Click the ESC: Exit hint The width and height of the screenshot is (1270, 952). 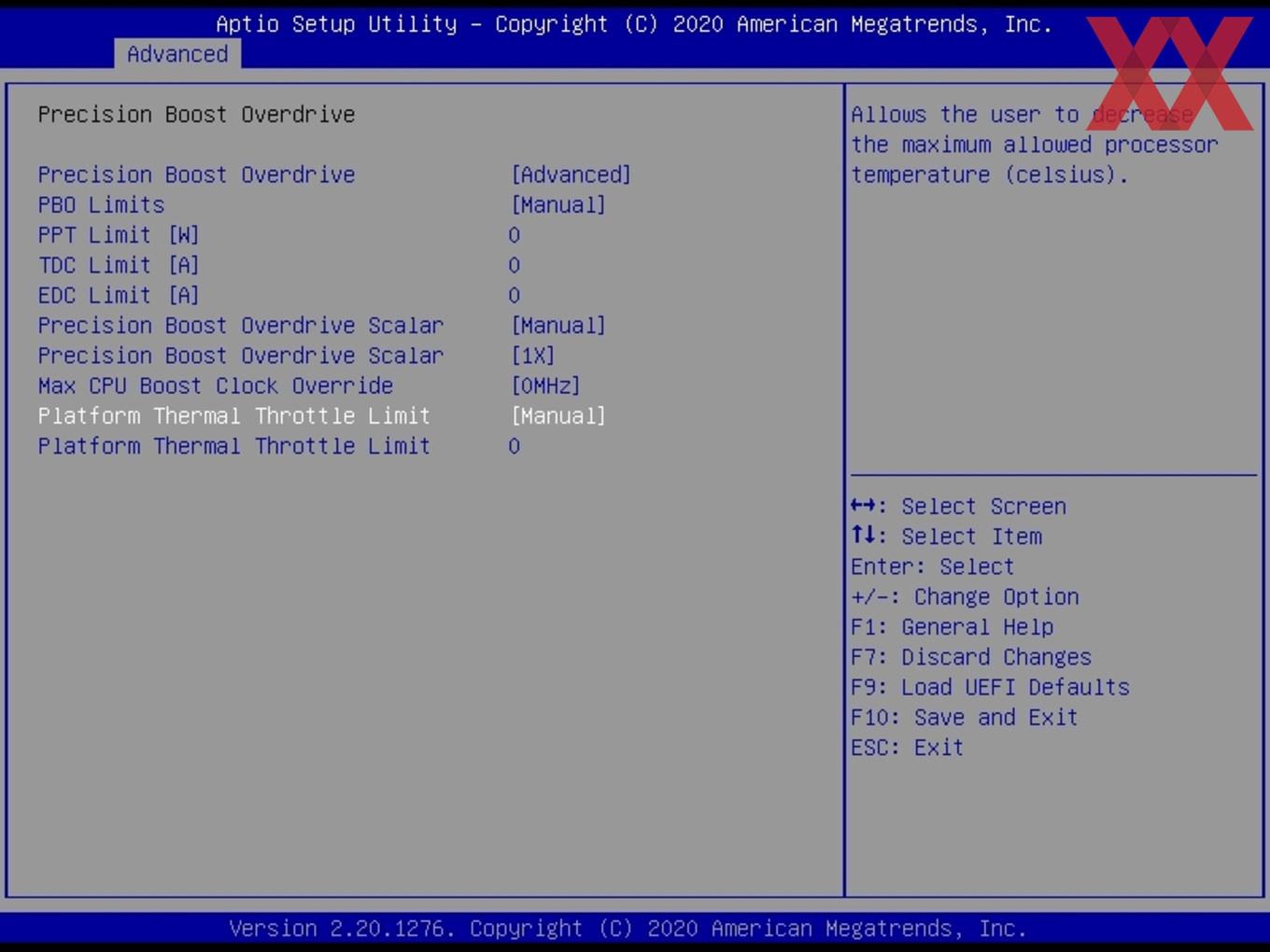(x=907, y=748)
